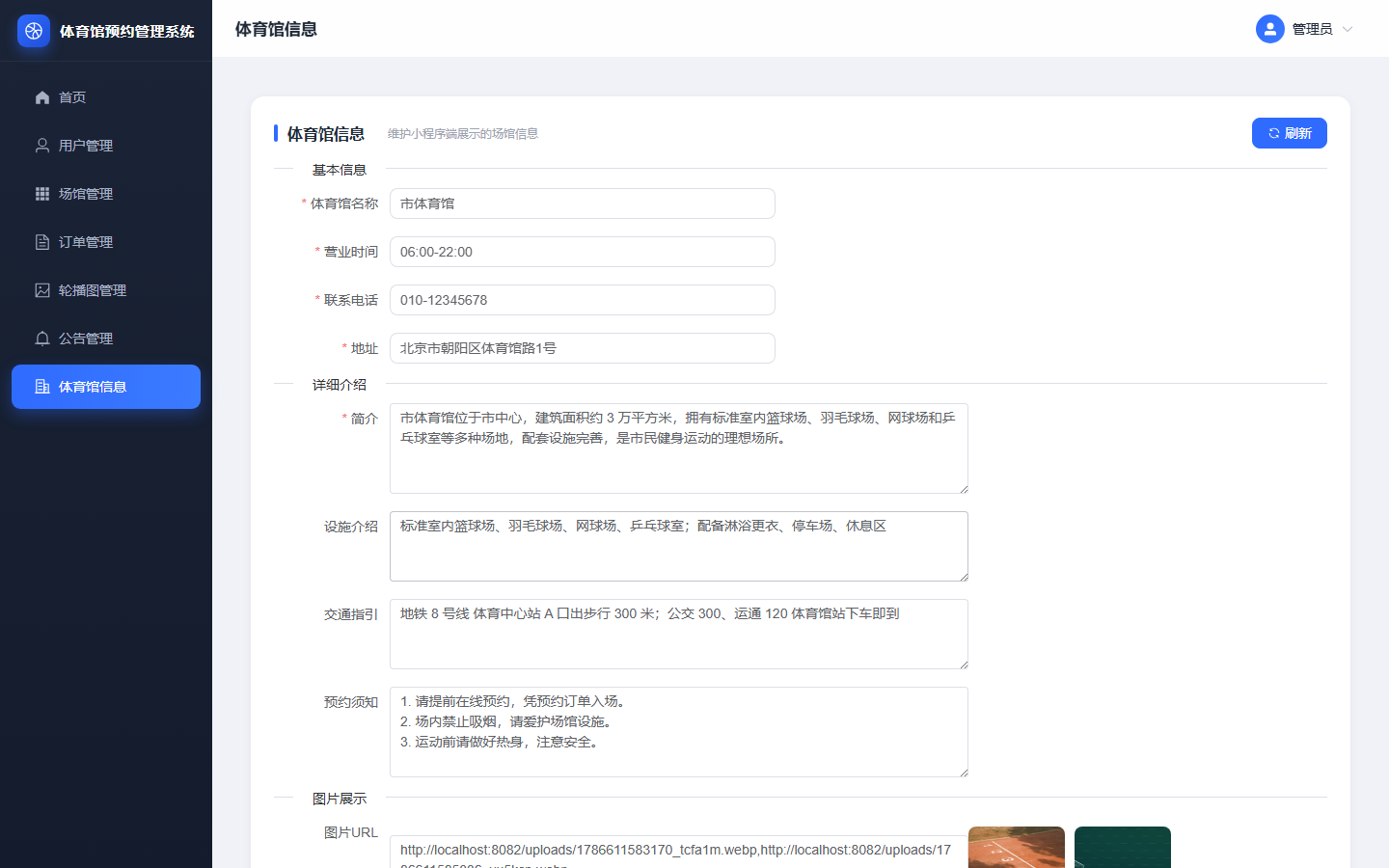Screen dimensions: 1389x868
Task: Click the 预约须知 textarea resize handle
Action: 963,772
